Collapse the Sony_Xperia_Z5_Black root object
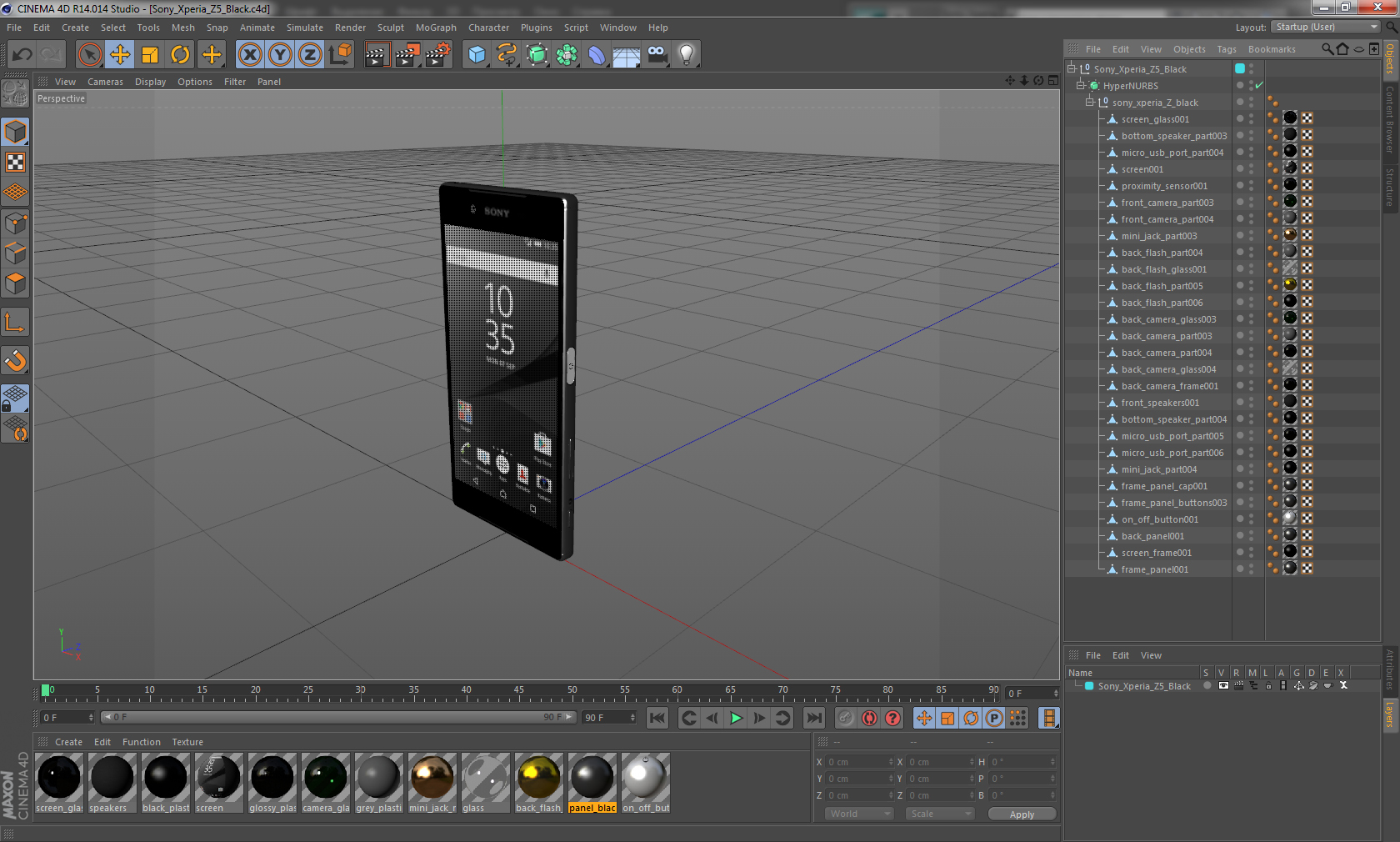The width and height of the screenshot is (1400, 842). [1072, 69]
